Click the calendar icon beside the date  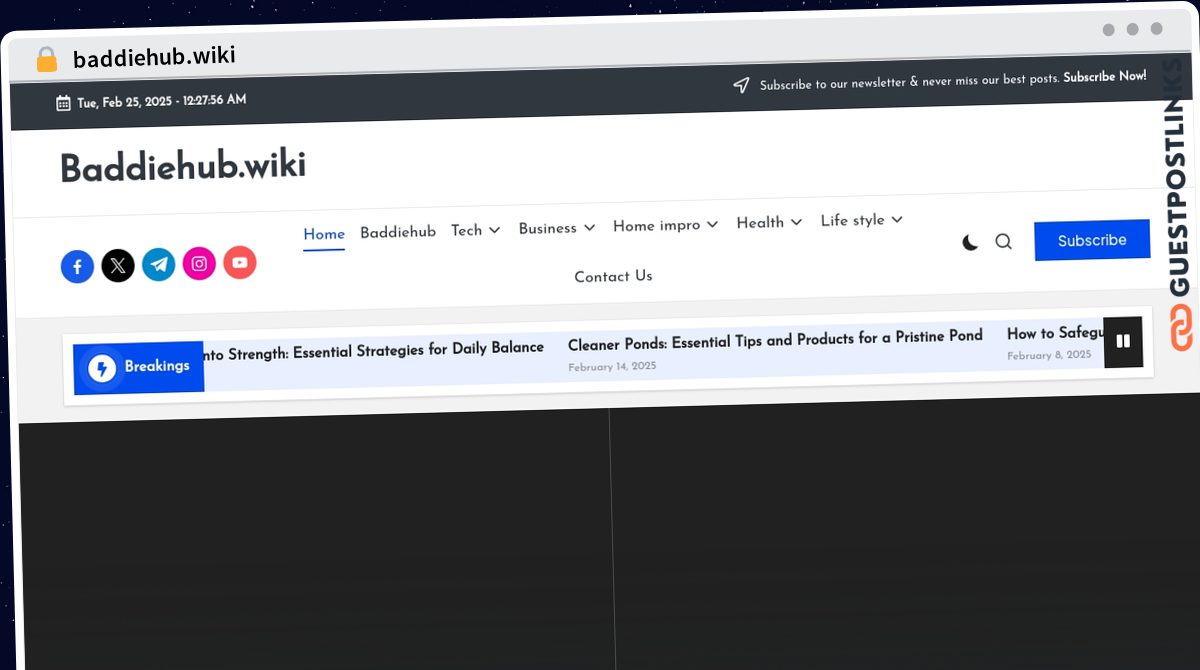click(x=63, y=103)
